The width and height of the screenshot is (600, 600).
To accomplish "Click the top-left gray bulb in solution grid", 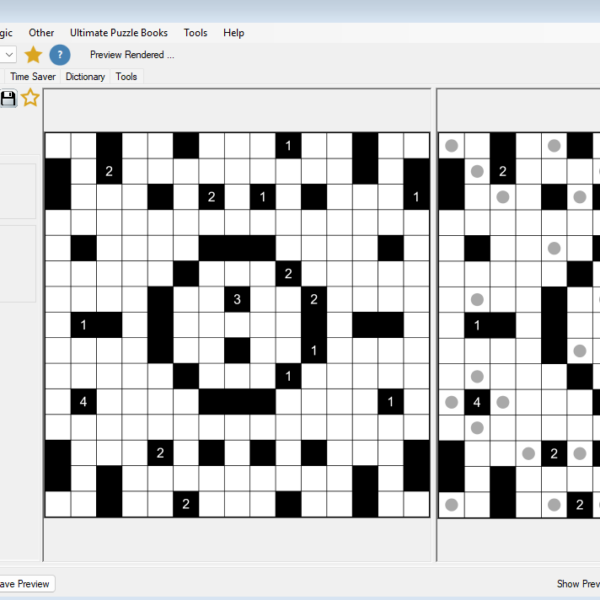I will (451, 146).
